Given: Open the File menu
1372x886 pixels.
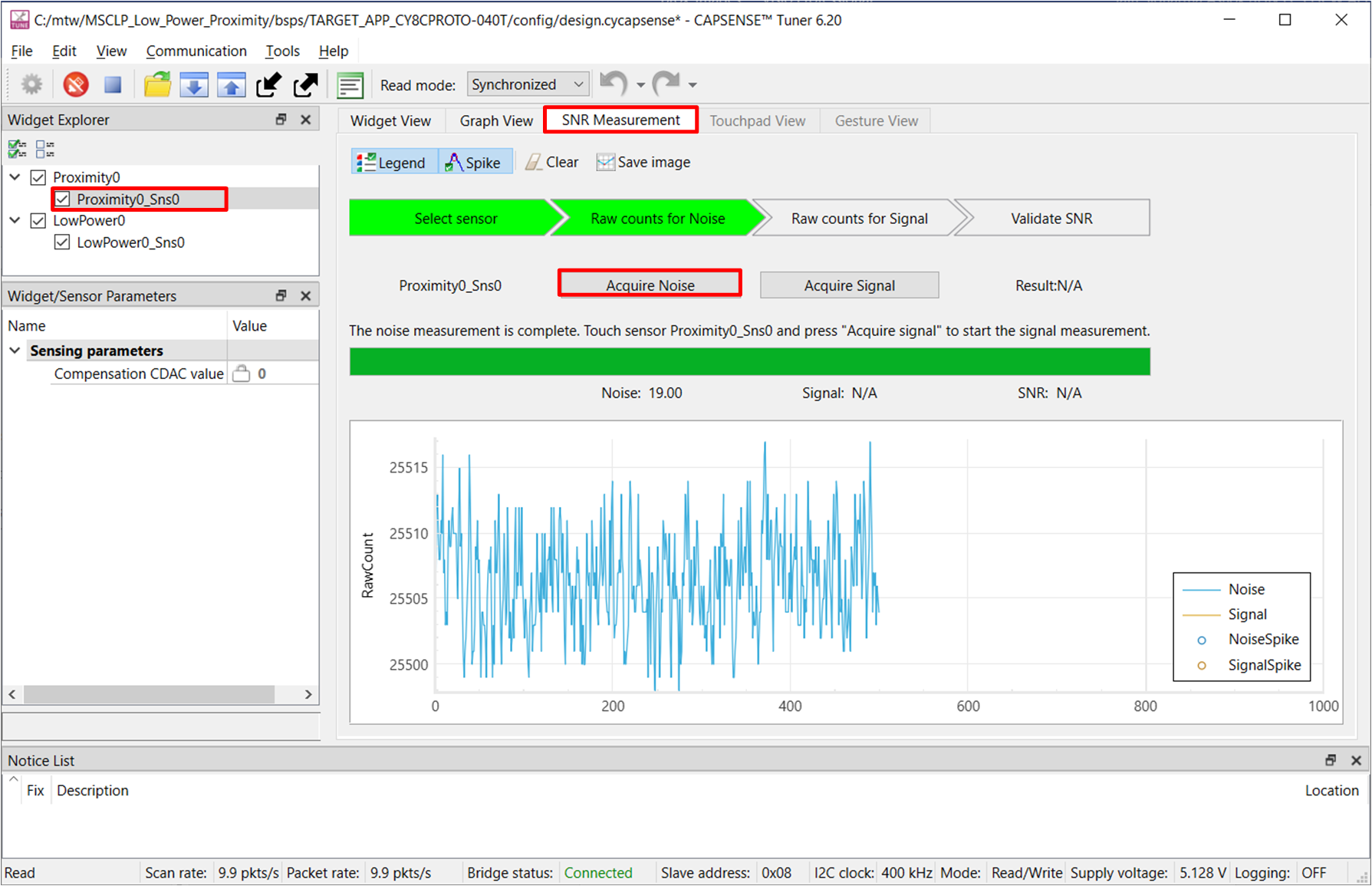Looking at the screenshot, I should click(21, 51).
